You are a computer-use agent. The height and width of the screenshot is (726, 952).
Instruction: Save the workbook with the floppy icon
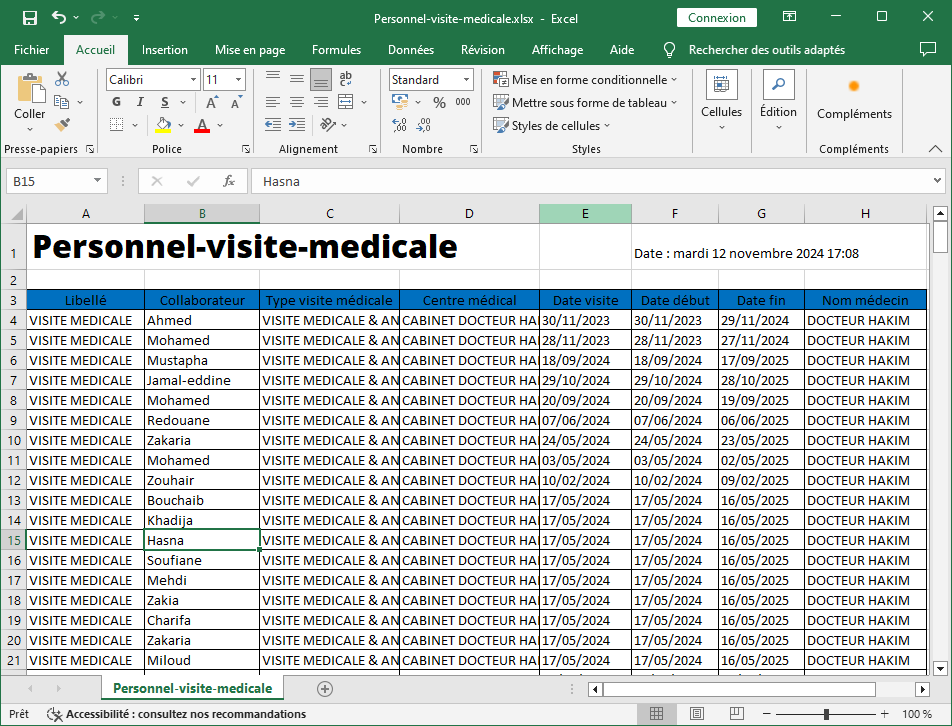(30, 18)
